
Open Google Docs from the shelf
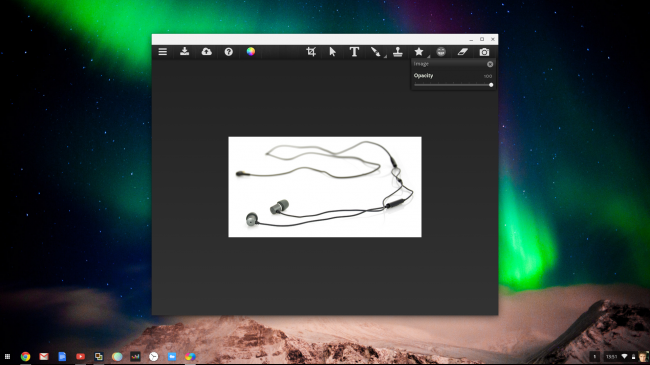coord(62,357)
